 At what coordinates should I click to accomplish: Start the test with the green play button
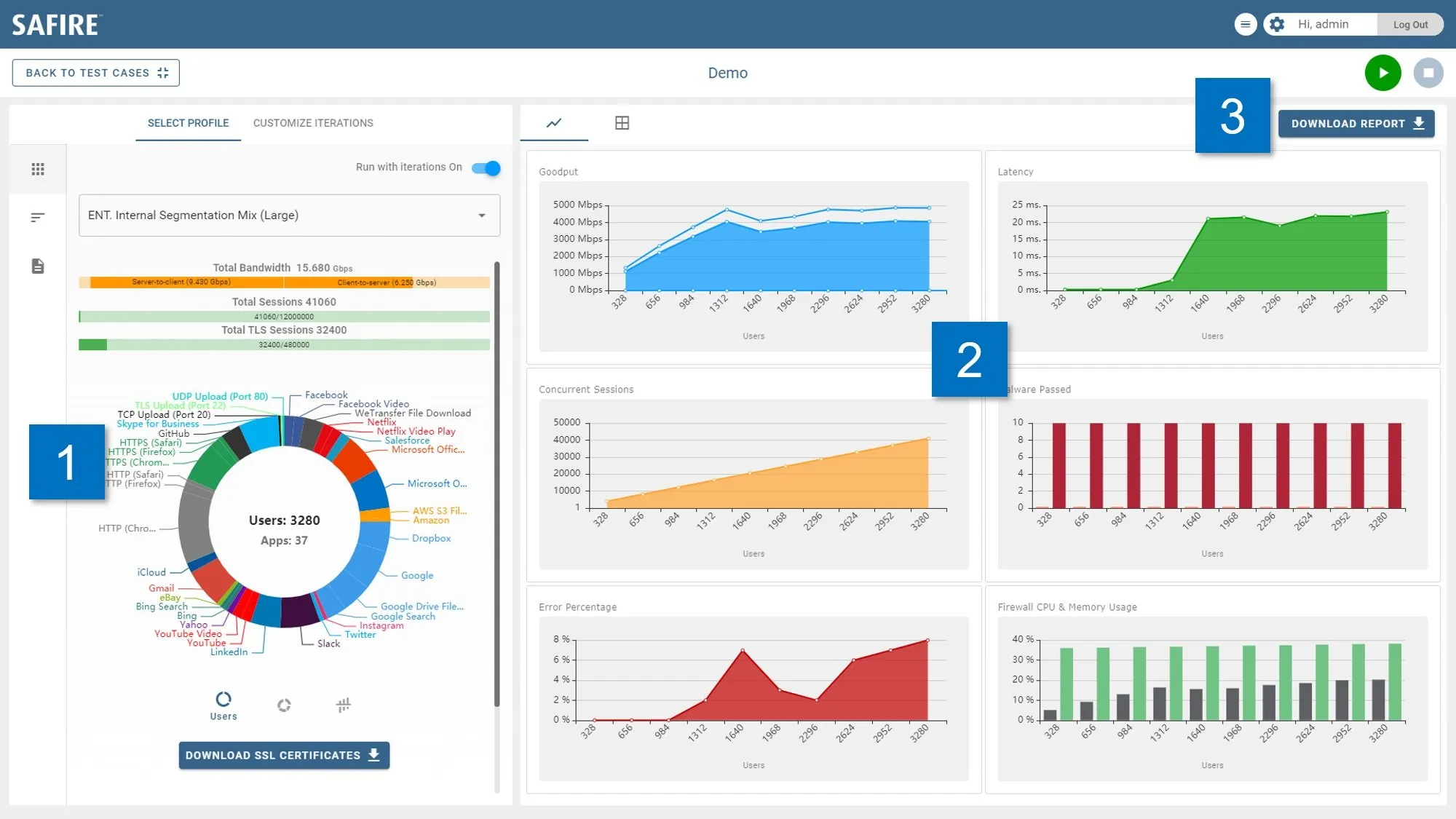1382,73
